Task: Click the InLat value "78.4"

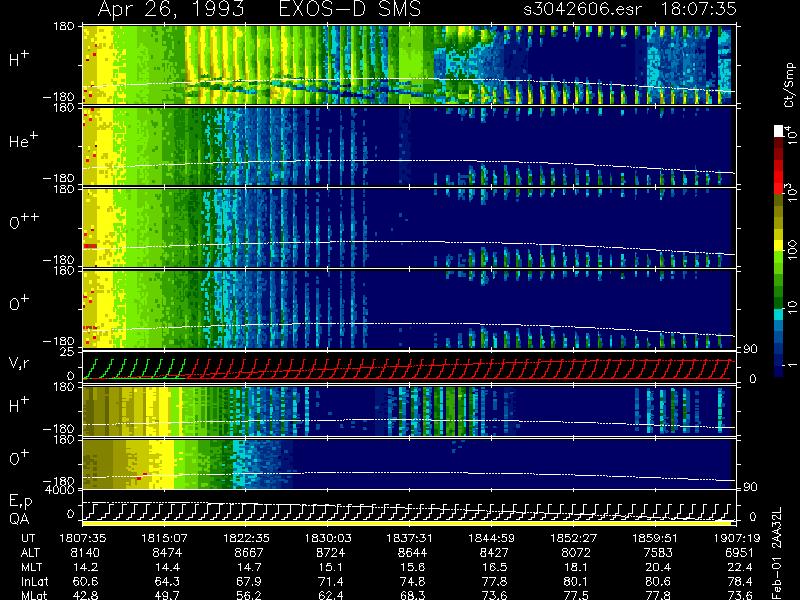Action: [741, 581]
